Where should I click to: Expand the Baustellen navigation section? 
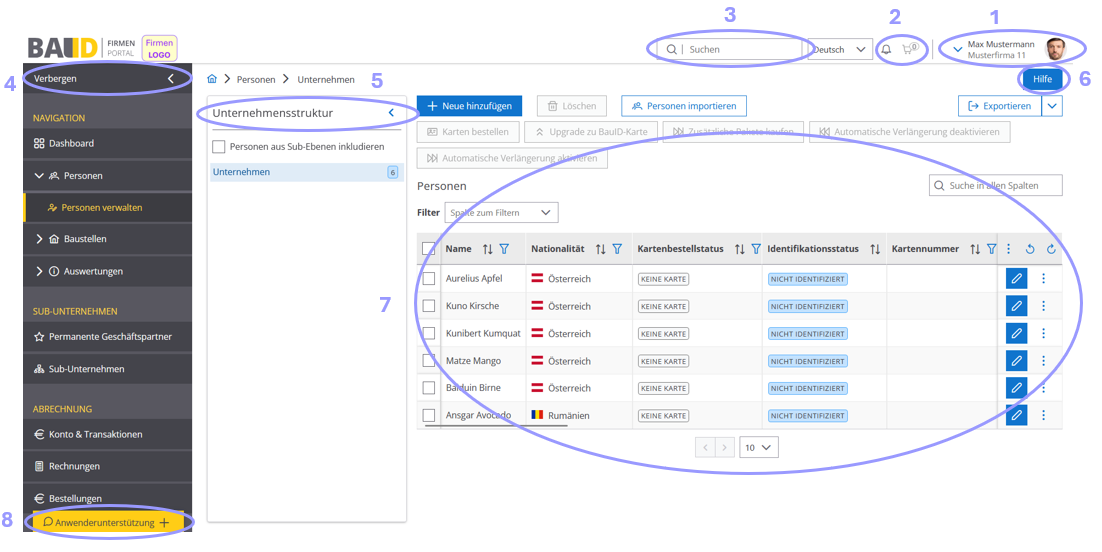(40, 239)
